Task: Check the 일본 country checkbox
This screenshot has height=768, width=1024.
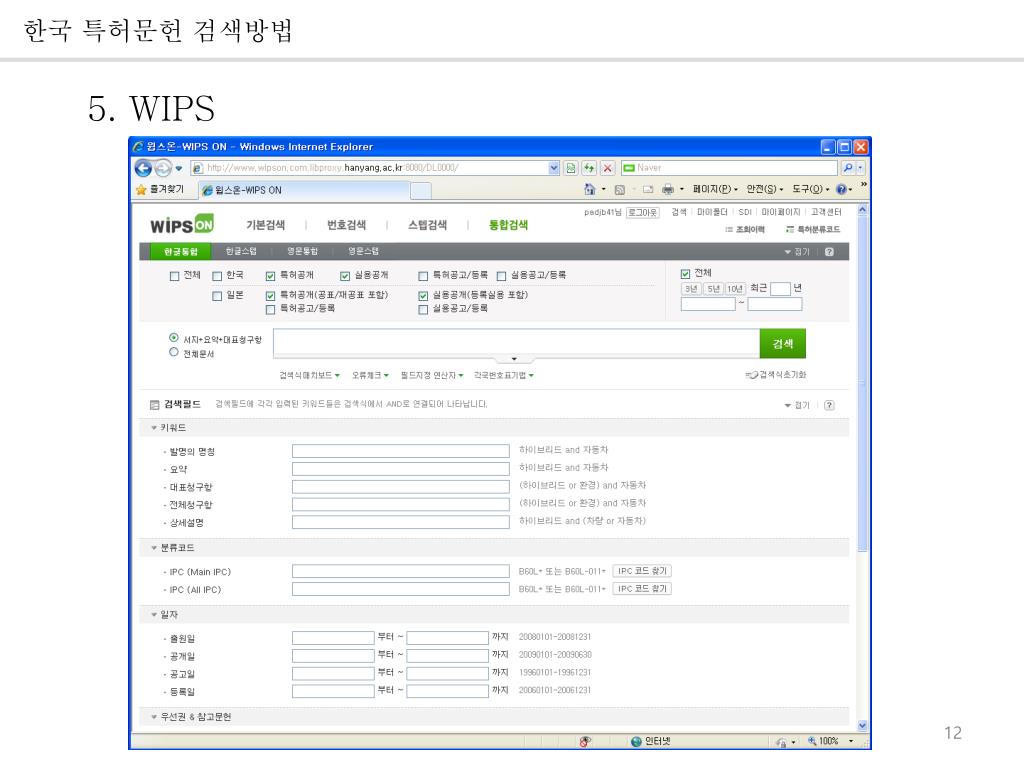Action: point(217,296)
